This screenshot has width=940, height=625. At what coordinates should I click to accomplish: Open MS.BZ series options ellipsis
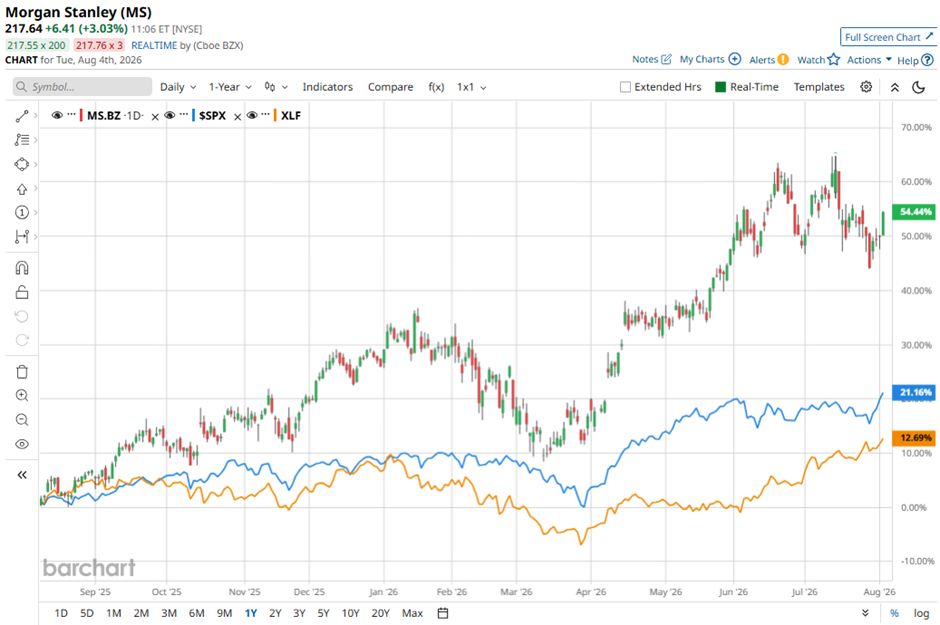click(71, 114)
